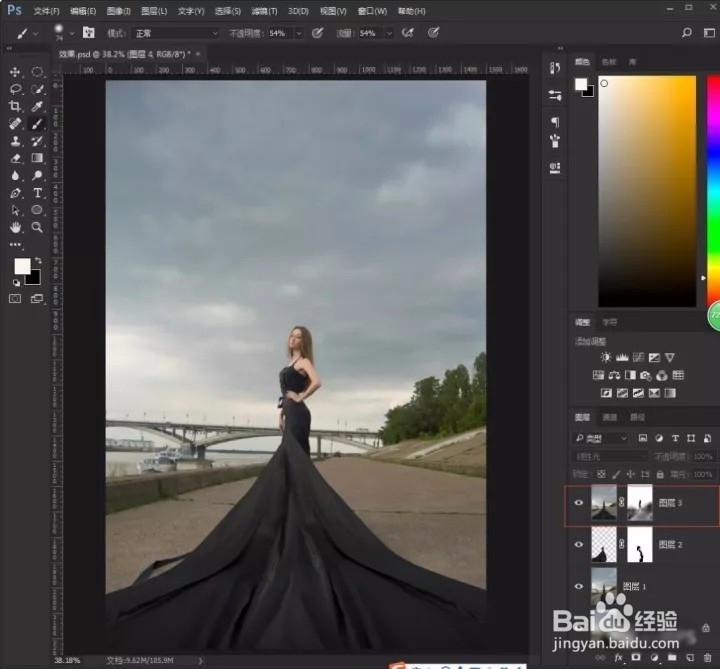
Task: Select the Lasso tool
Action: tap(15, 89)
